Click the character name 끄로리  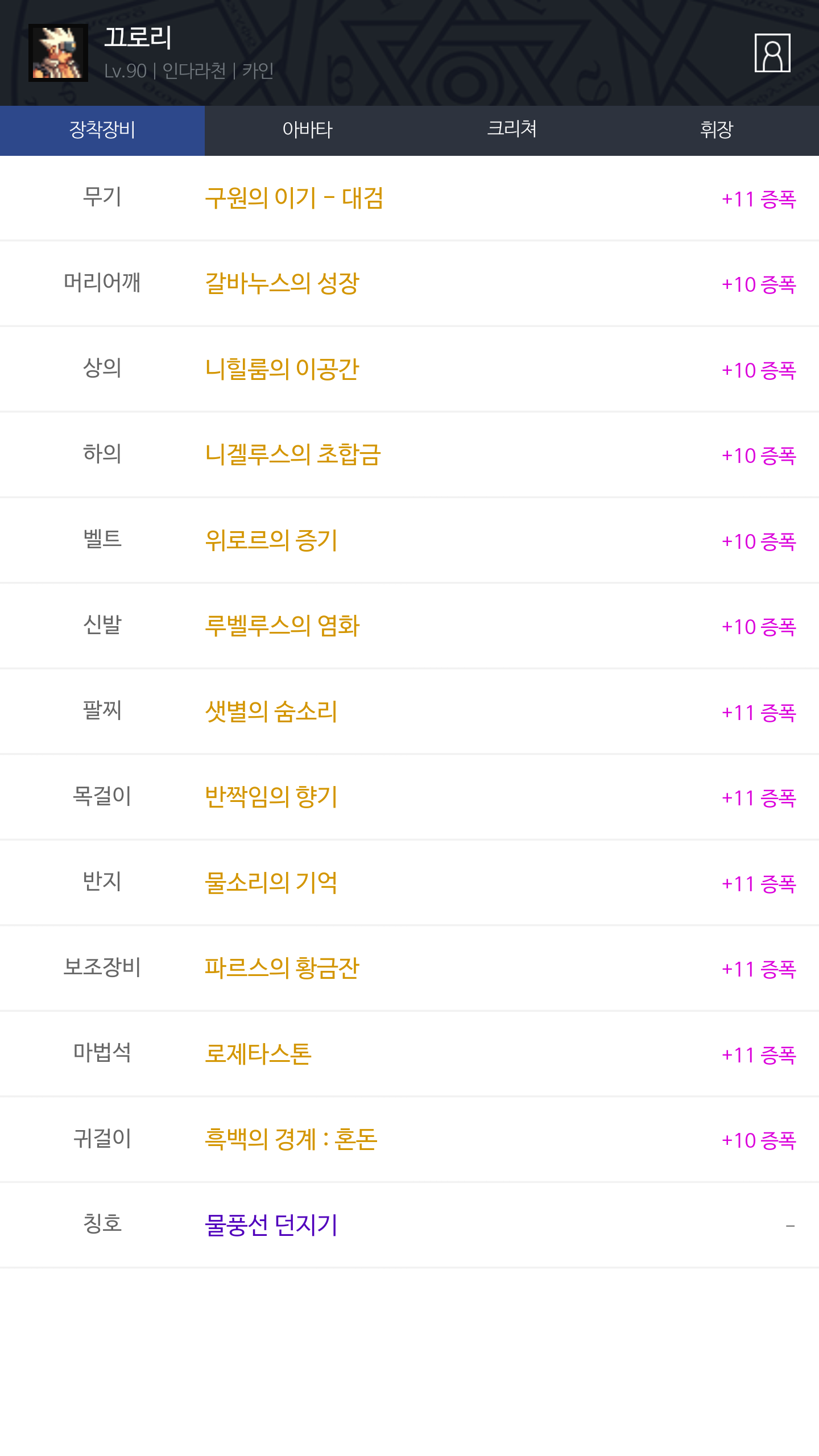pyautogui.click(x=138, y=38)
